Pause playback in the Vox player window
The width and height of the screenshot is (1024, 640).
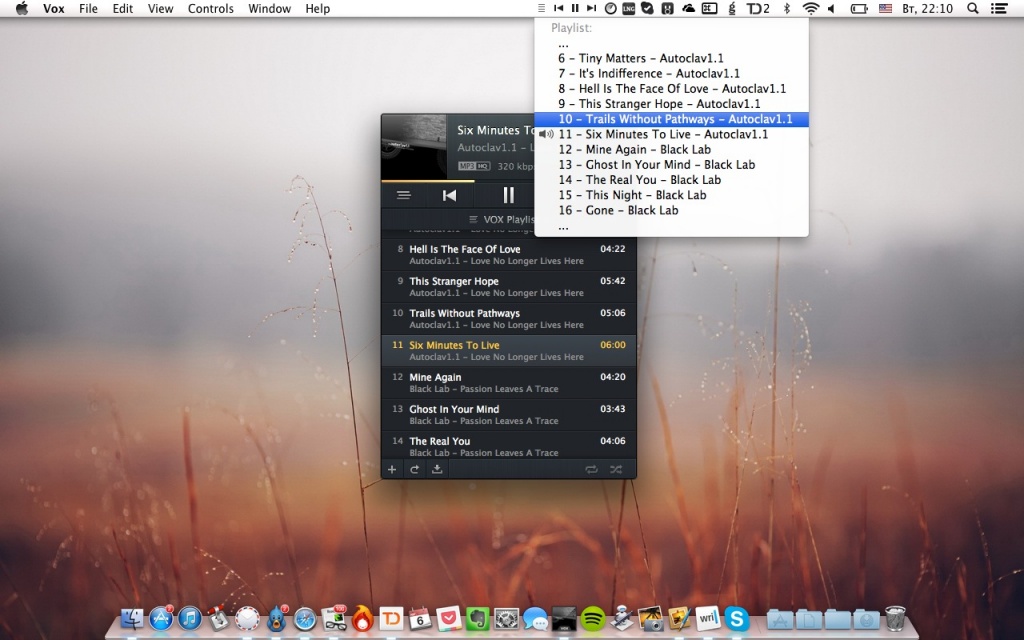click(508, 196)
